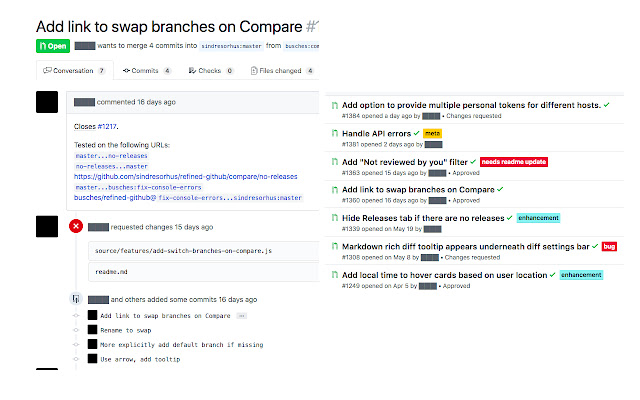Click the 'Use arrow, add tooltip' commit

pyautogui.click(x=141, y=358)
